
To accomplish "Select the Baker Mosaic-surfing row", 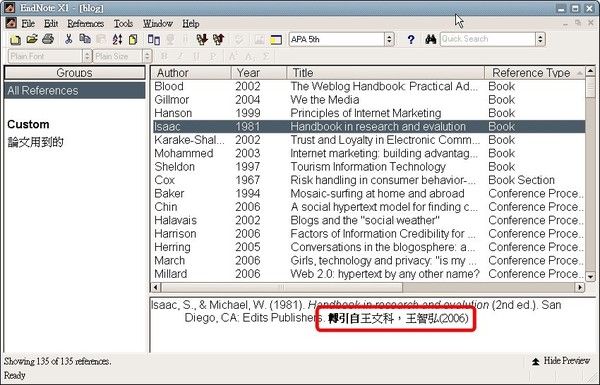I will click(x=368, y=194).
